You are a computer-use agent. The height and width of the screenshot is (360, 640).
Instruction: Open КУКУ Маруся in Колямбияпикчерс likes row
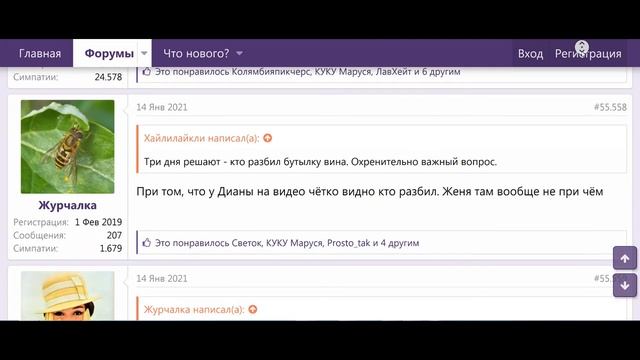pos(343,72)
